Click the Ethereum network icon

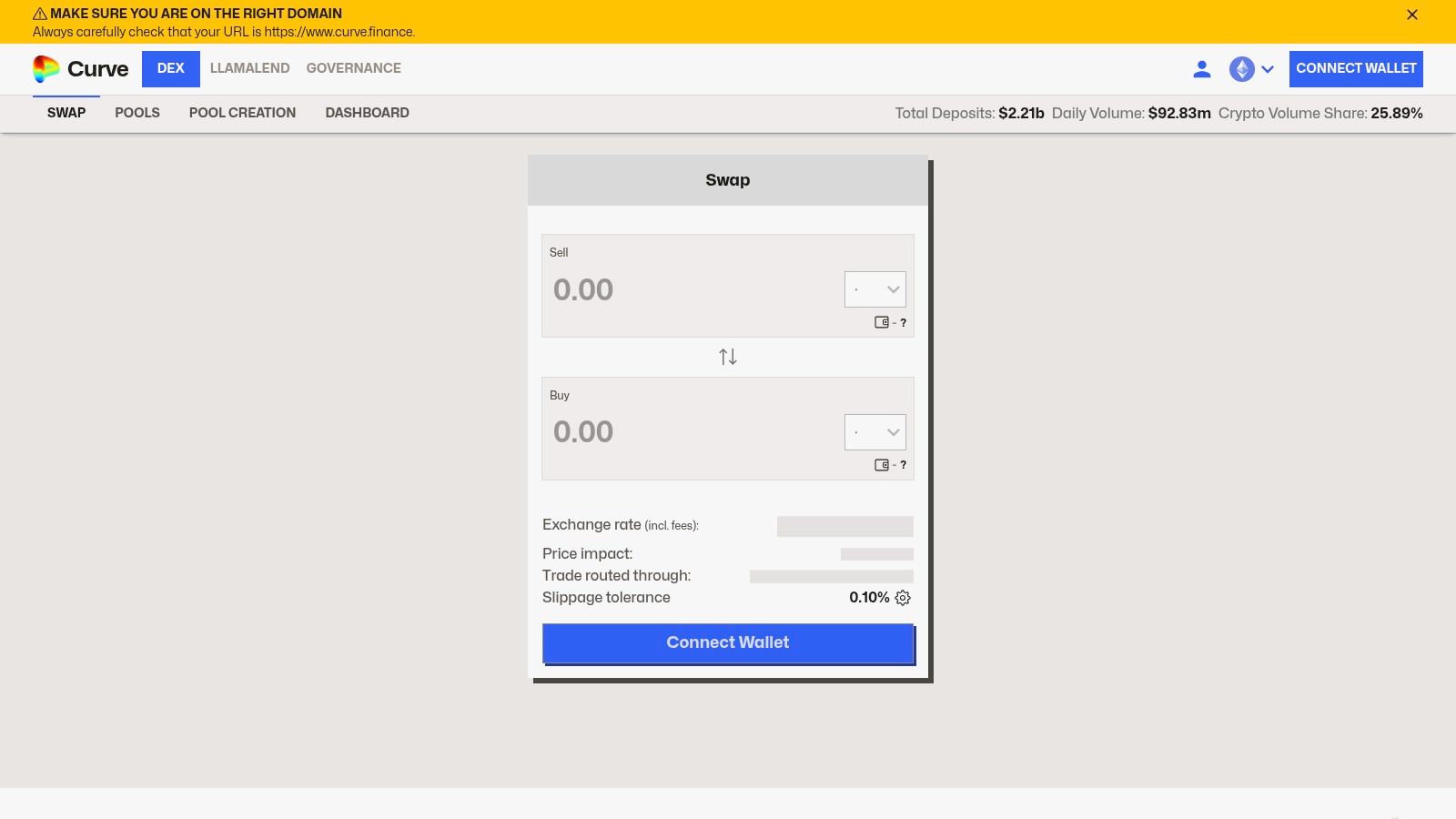coord(1240,69)
